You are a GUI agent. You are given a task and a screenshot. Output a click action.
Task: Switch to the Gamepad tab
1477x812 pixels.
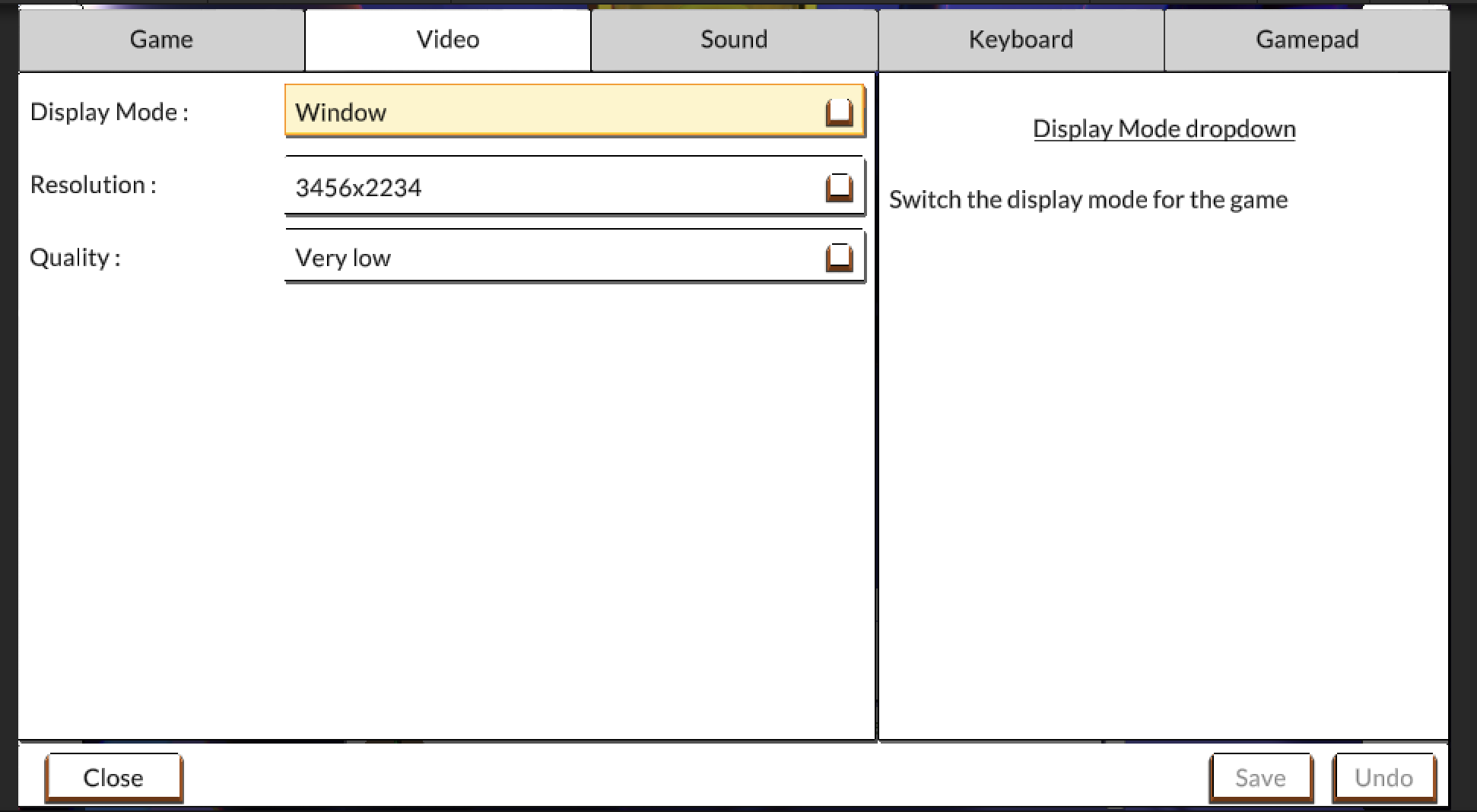1307,40
